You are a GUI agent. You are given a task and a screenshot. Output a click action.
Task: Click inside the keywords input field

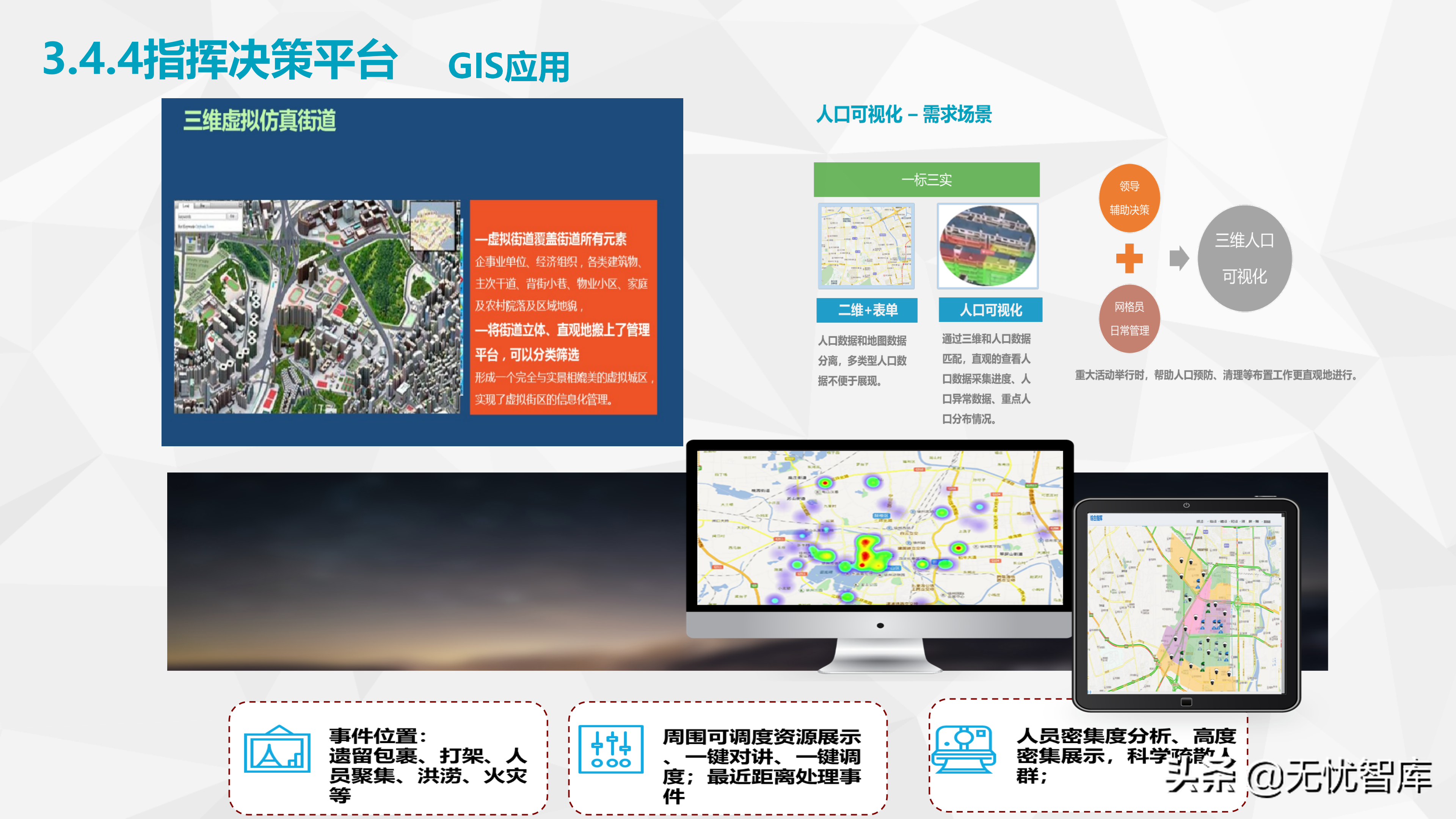pos(202,217)
